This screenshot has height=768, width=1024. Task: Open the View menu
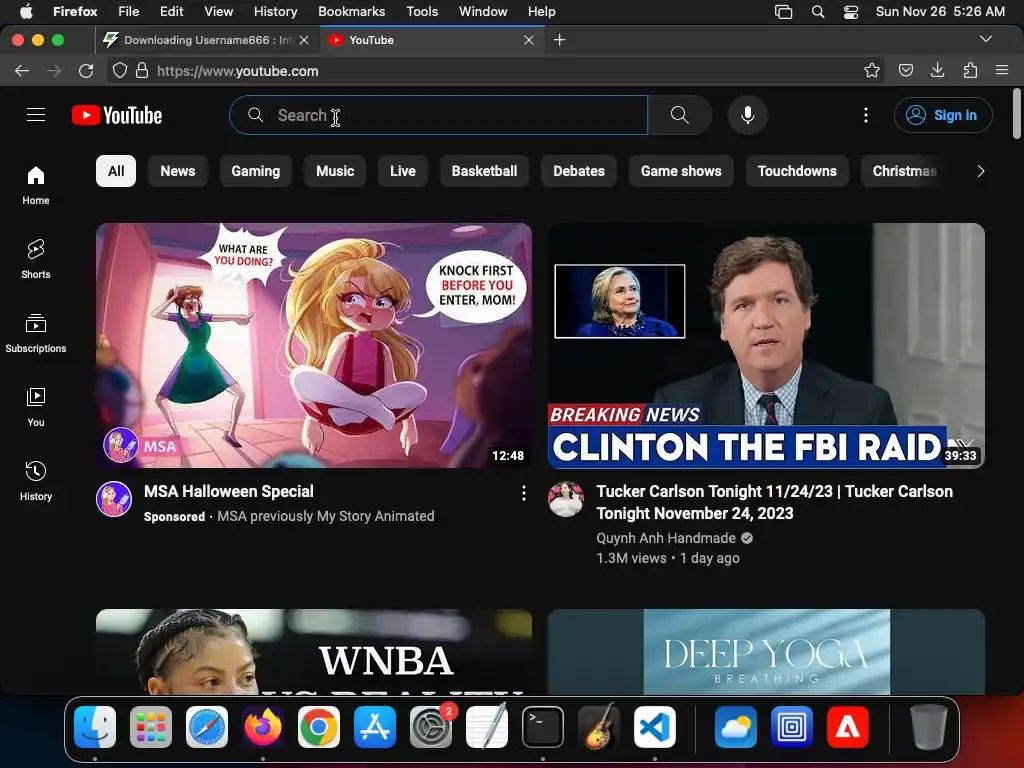point(218,11)
